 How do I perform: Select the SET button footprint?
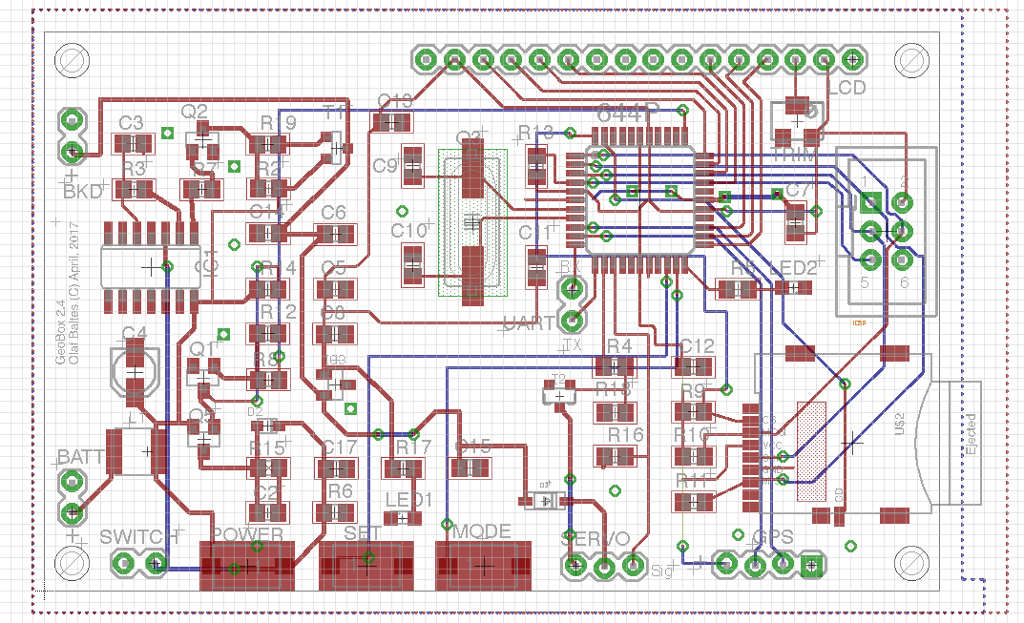(x=366, y=566)
